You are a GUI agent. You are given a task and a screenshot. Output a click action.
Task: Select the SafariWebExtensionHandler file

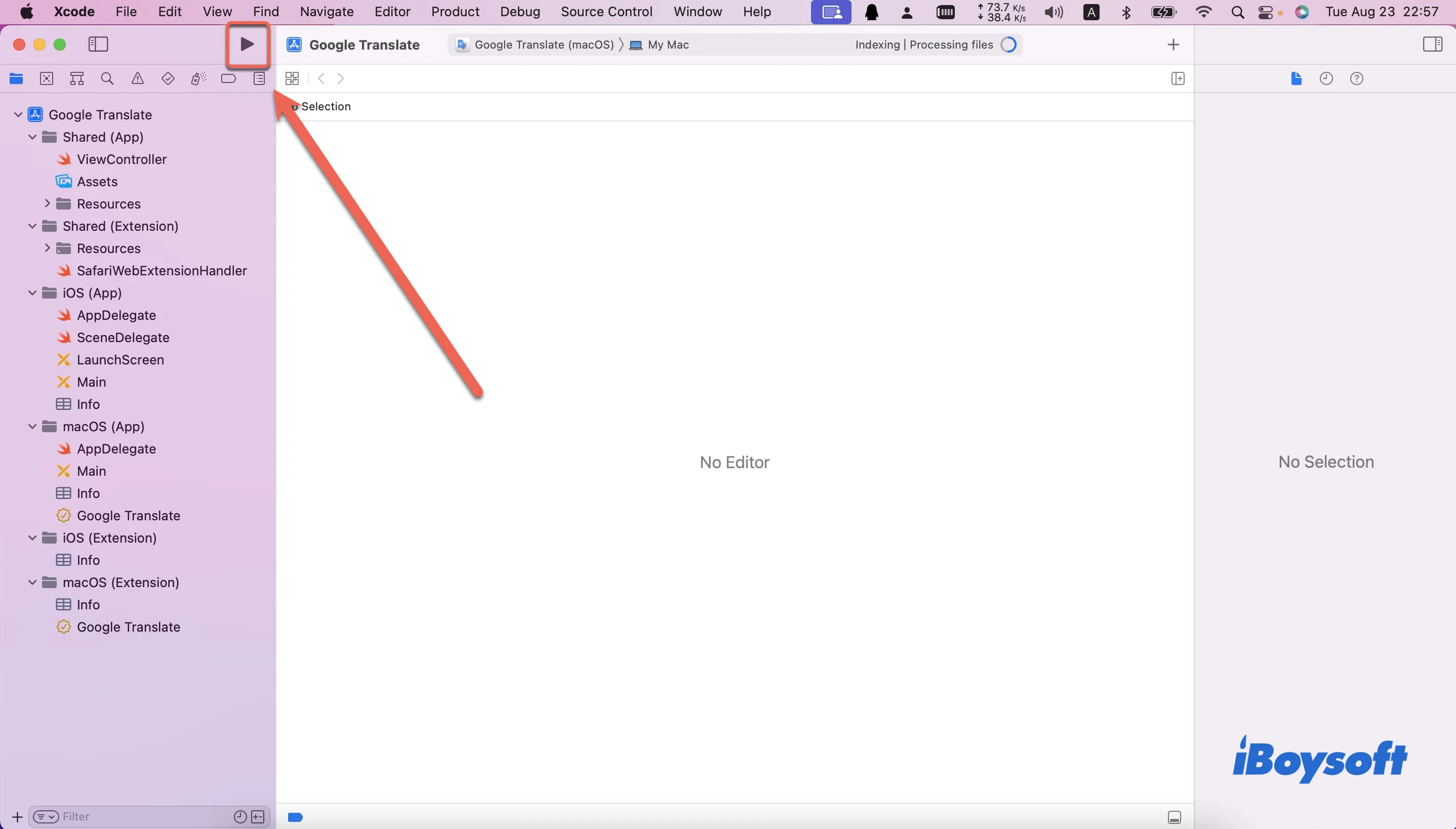click(162, 270)
